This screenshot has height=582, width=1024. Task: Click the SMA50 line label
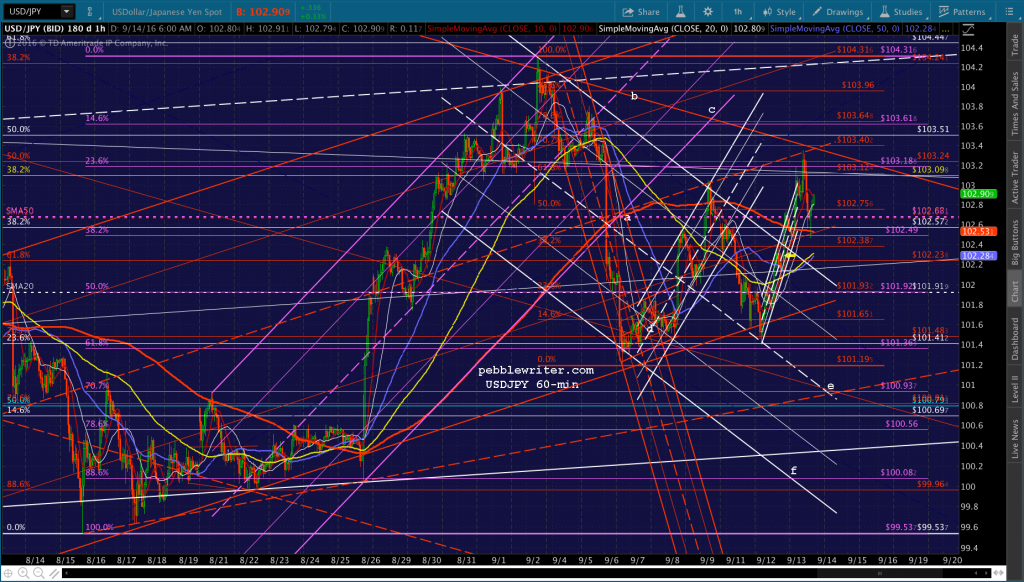coord(20,211)
